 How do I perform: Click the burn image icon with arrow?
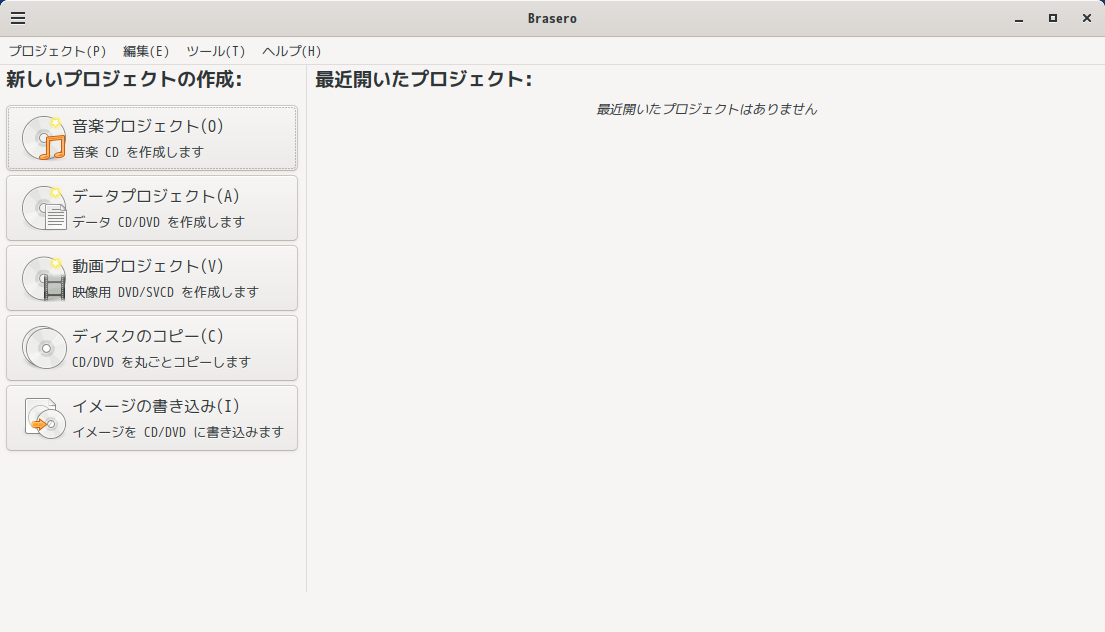pyautogui.click(x=44, y=418)
